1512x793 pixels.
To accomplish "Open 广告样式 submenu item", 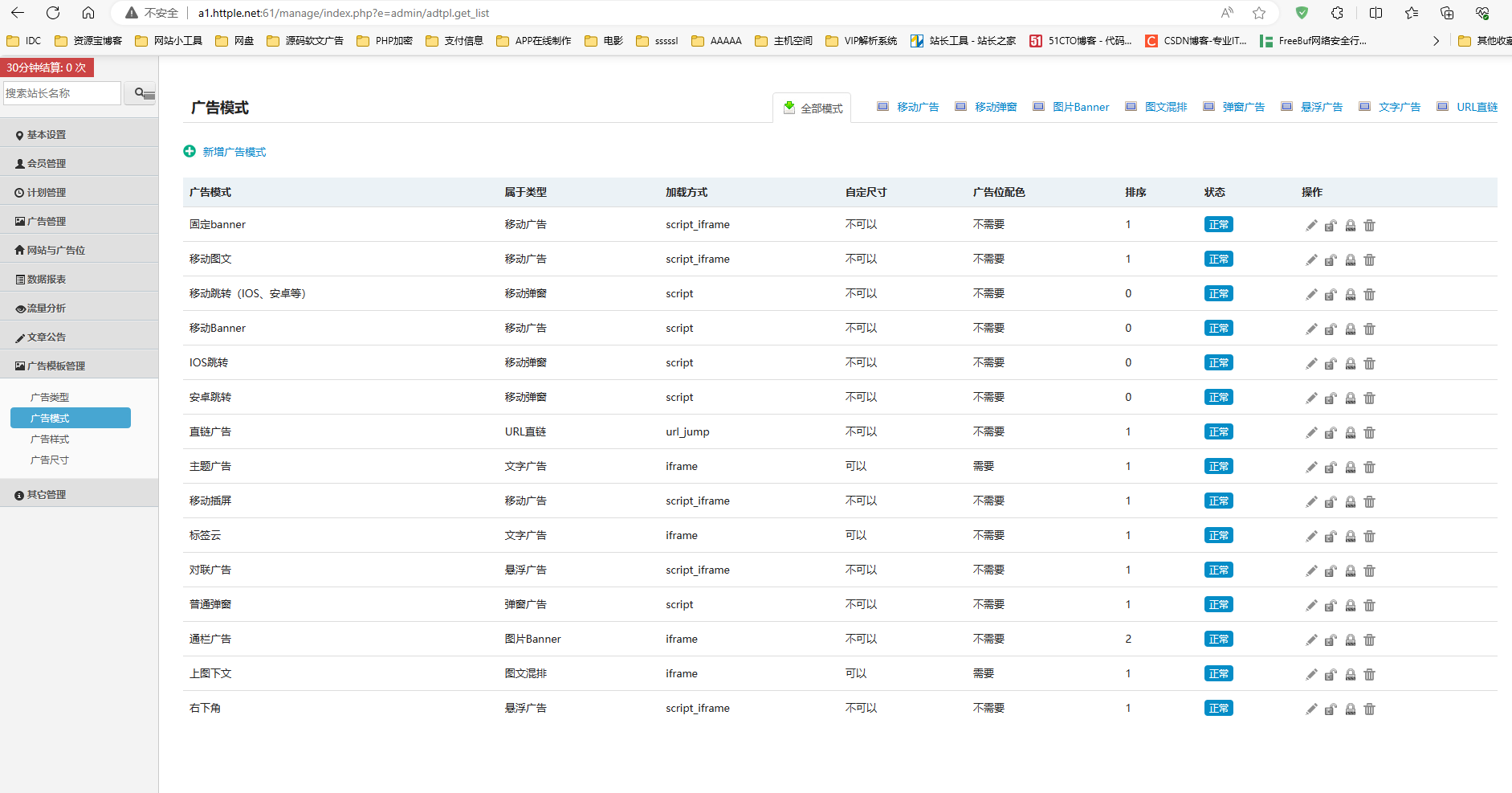I will point(50,439).
